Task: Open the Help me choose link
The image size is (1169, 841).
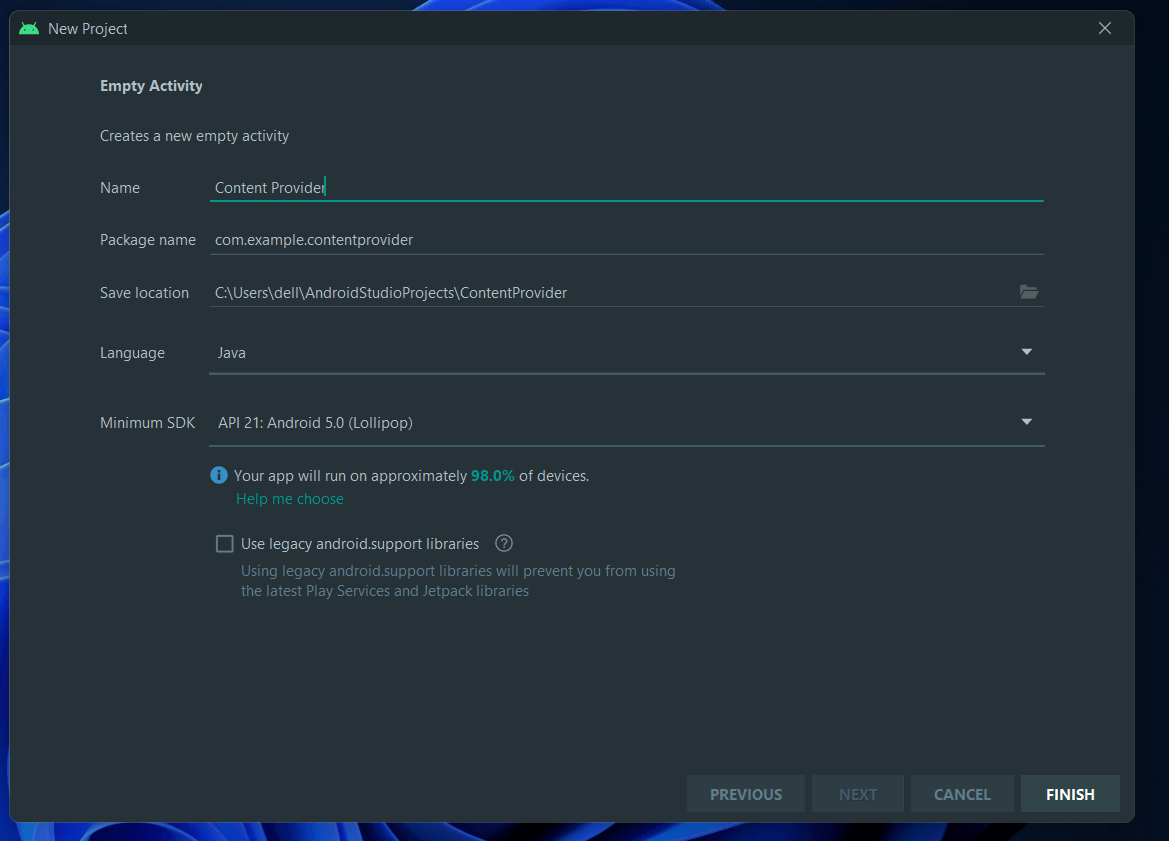Action: tap(289, 498)
